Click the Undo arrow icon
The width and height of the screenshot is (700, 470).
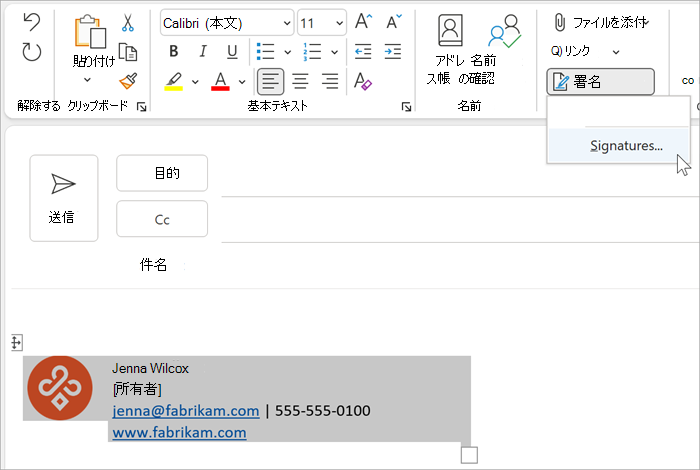[x=32, y=22]
